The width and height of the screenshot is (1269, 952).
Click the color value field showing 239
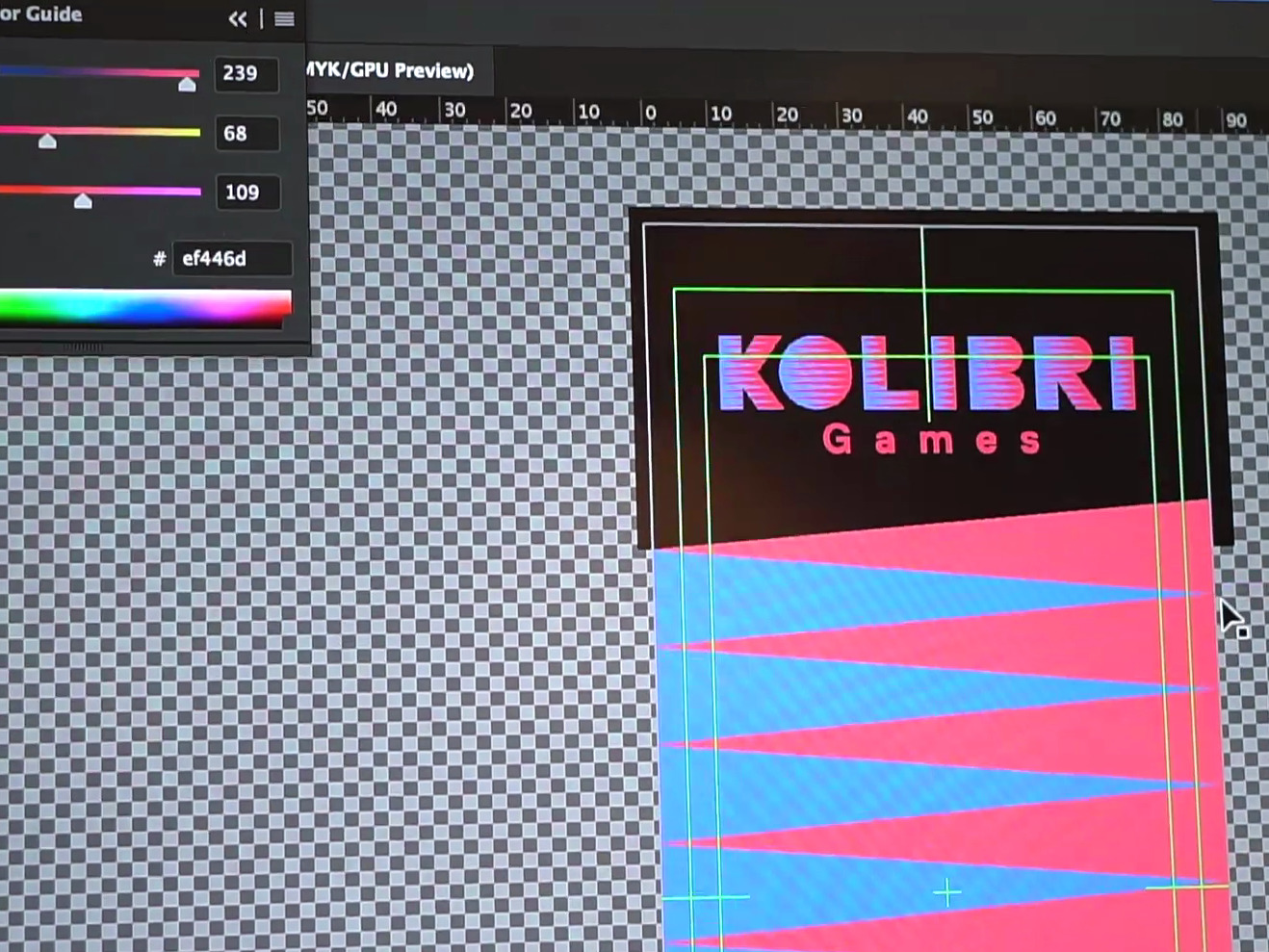[246, 73]
